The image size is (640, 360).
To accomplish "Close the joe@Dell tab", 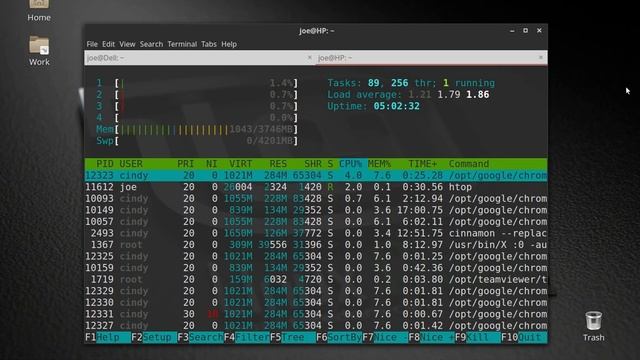I will [309, 58].
